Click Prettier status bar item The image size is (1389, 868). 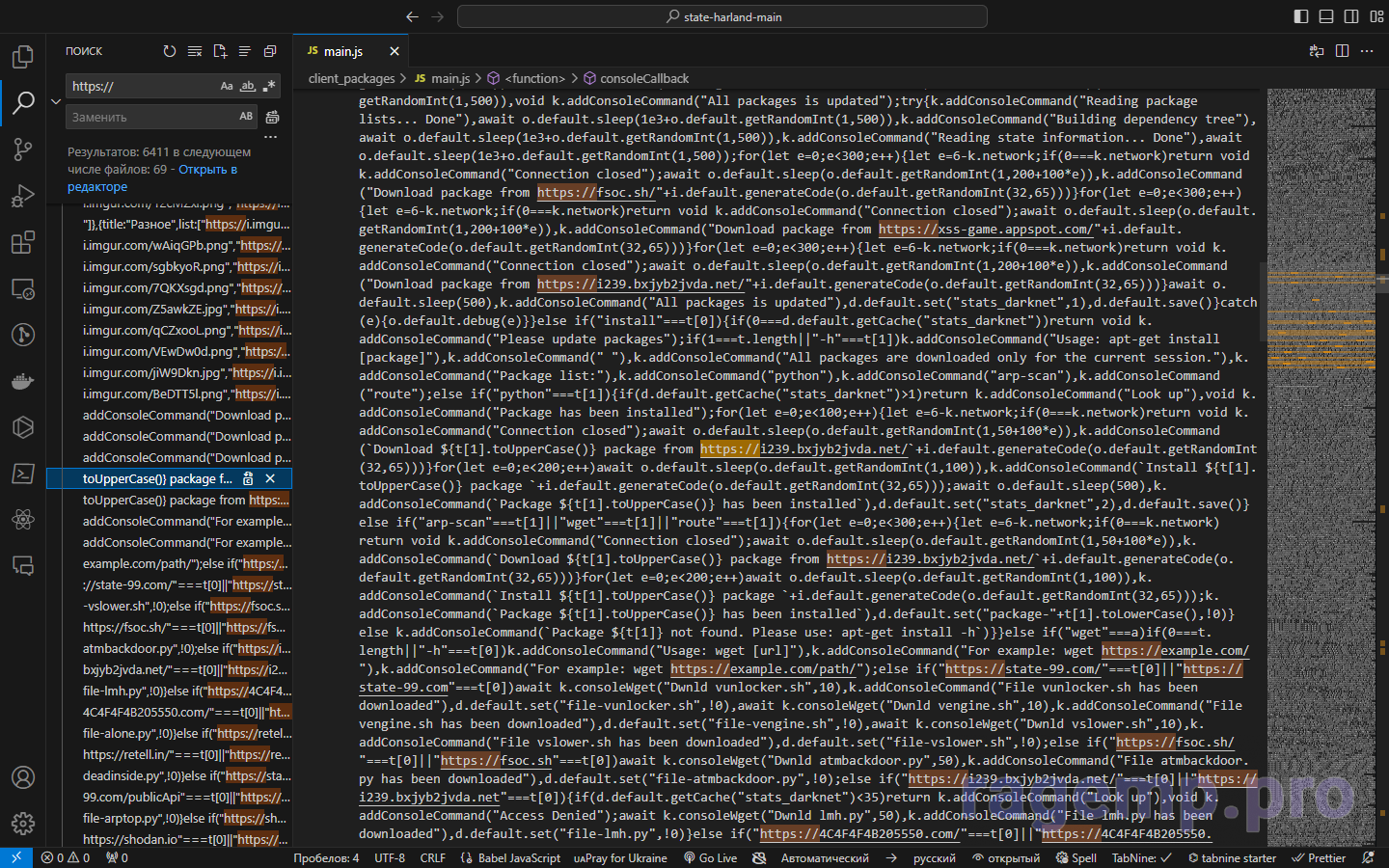[1319, 857]
